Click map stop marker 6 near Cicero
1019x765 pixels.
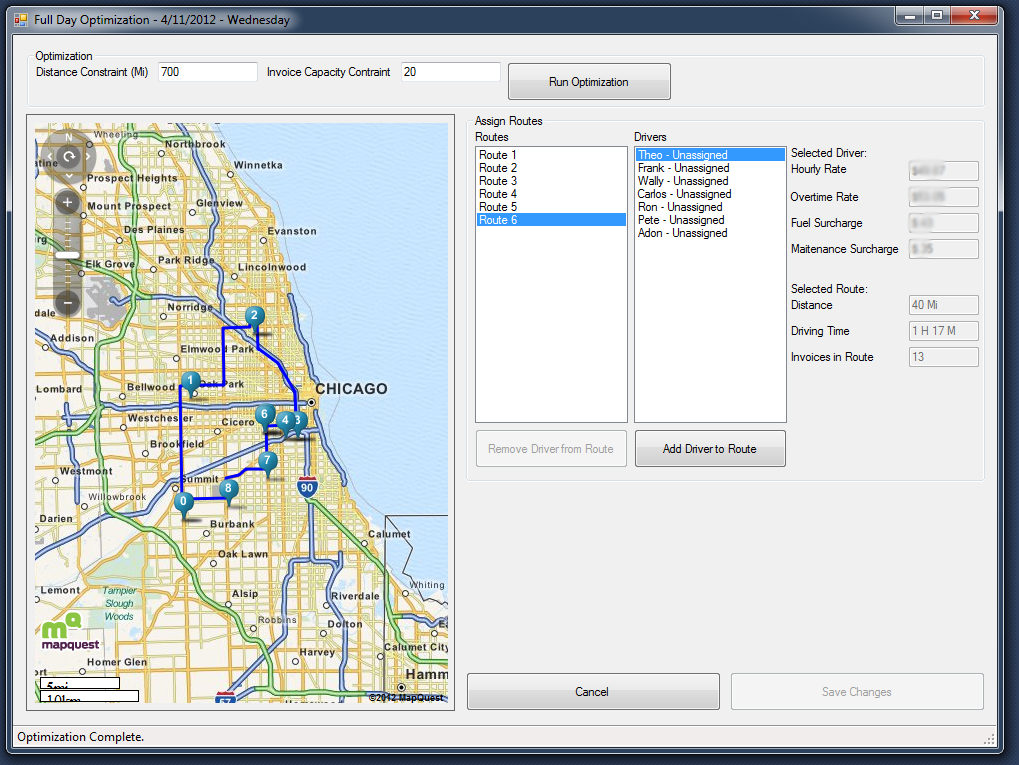264,415
